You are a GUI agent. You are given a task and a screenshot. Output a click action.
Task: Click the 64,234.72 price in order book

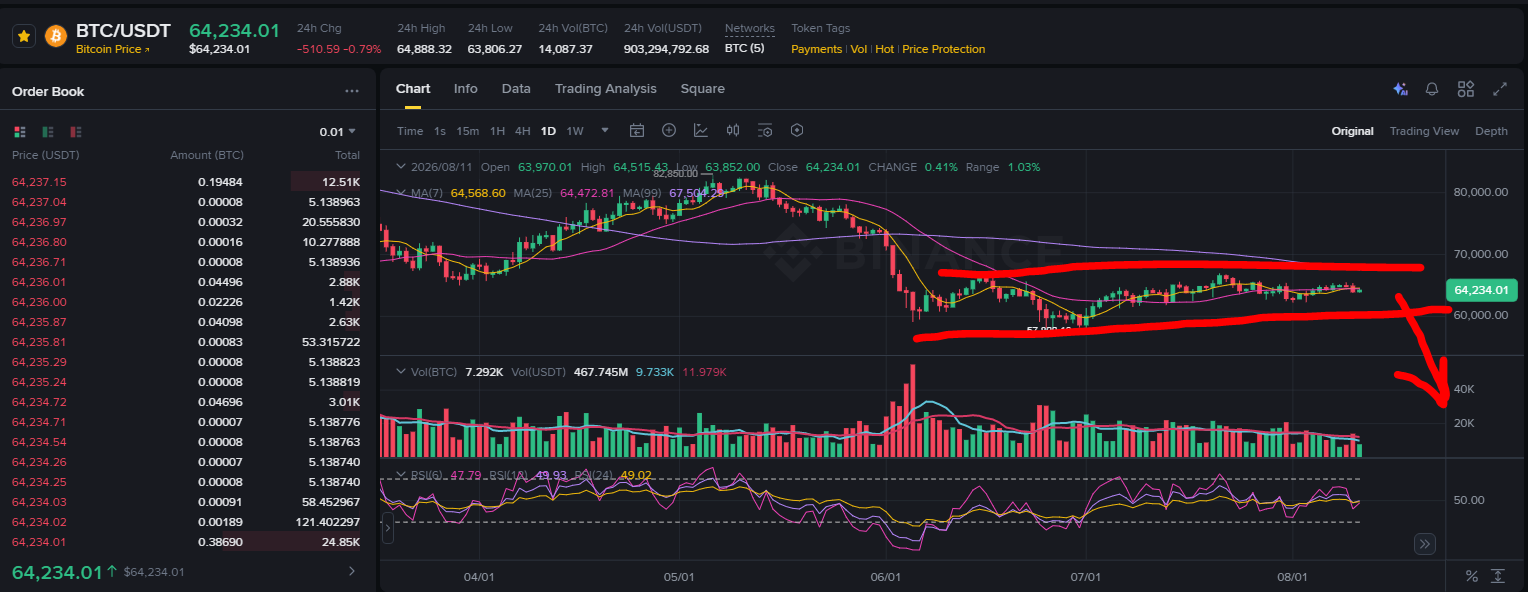(39, 402)
